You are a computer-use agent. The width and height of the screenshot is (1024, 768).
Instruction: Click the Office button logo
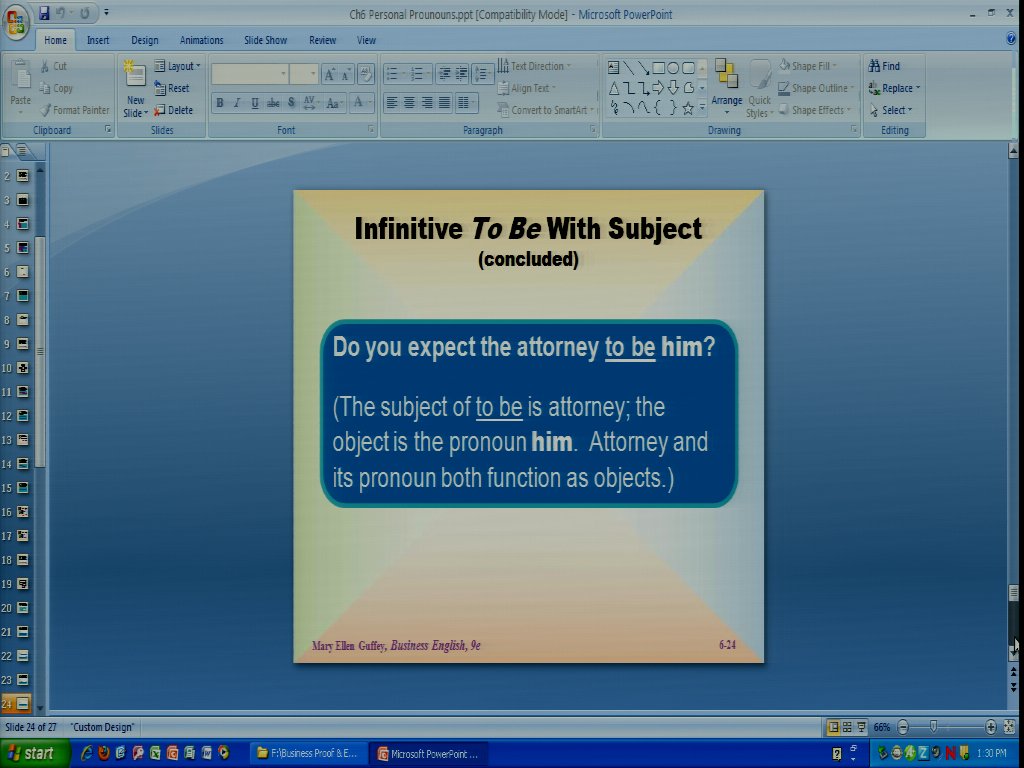coord(17,22)
